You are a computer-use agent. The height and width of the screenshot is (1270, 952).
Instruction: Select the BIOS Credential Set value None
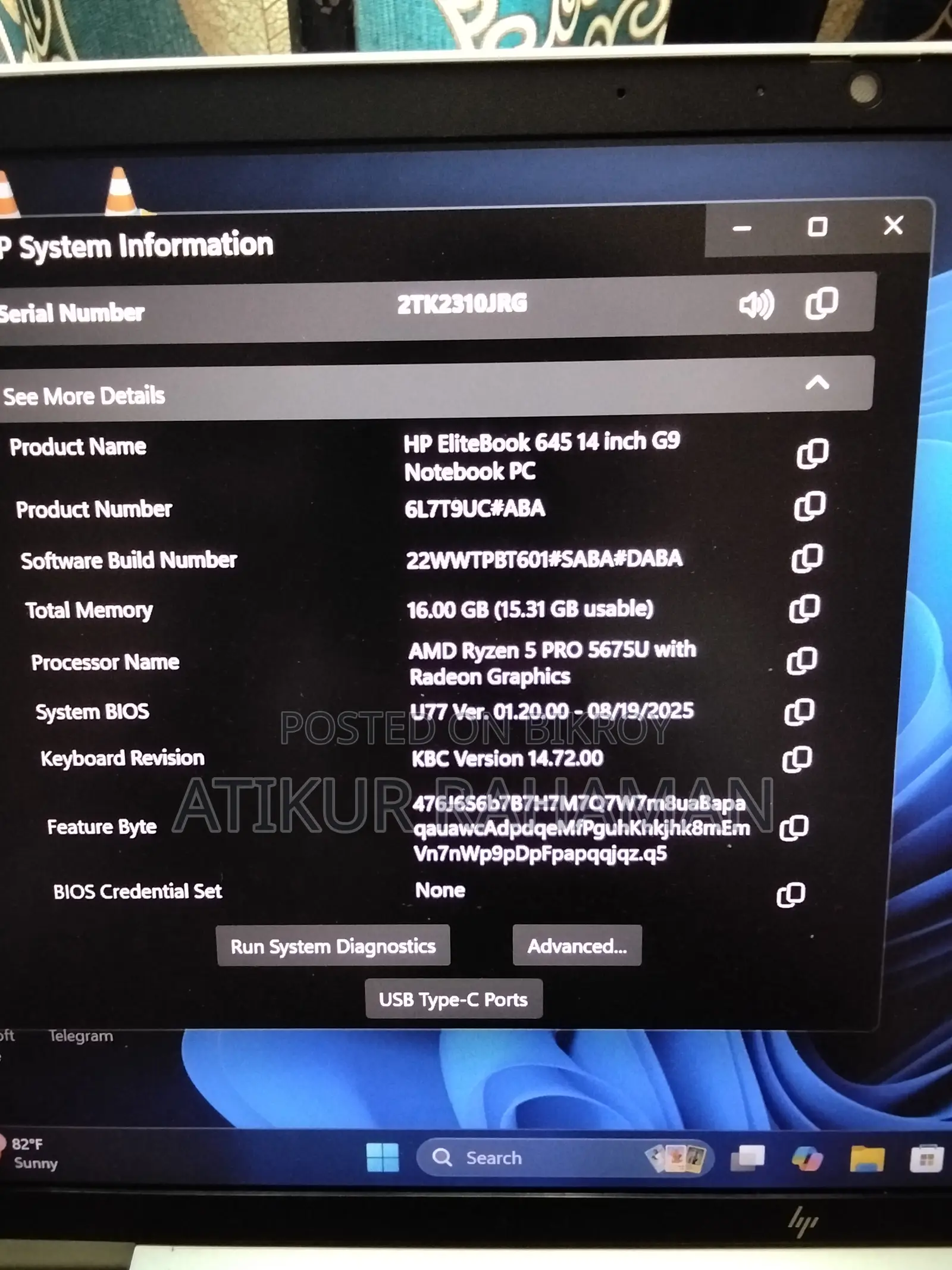pyautogui.click(x=440, y=890)
